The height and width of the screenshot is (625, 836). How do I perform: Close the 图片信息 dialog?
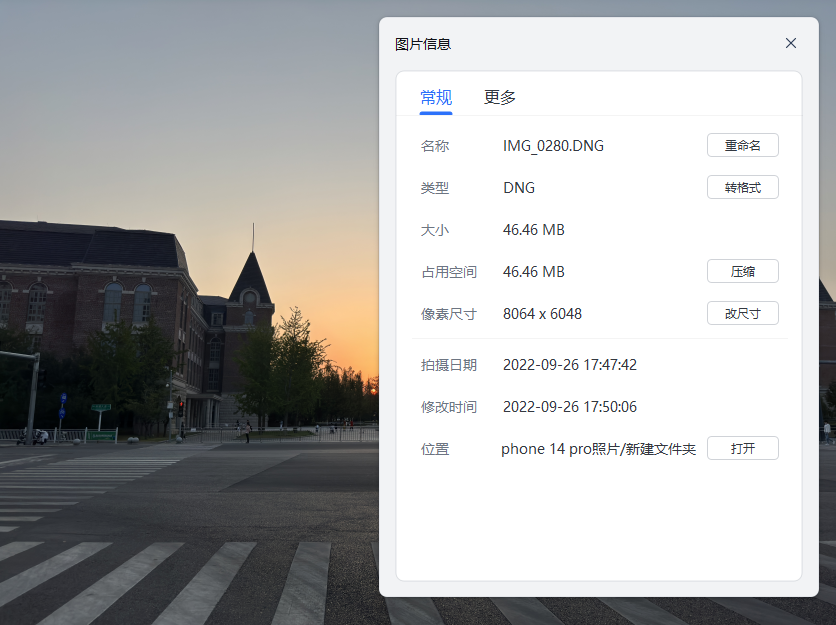[x=791, y=43]
